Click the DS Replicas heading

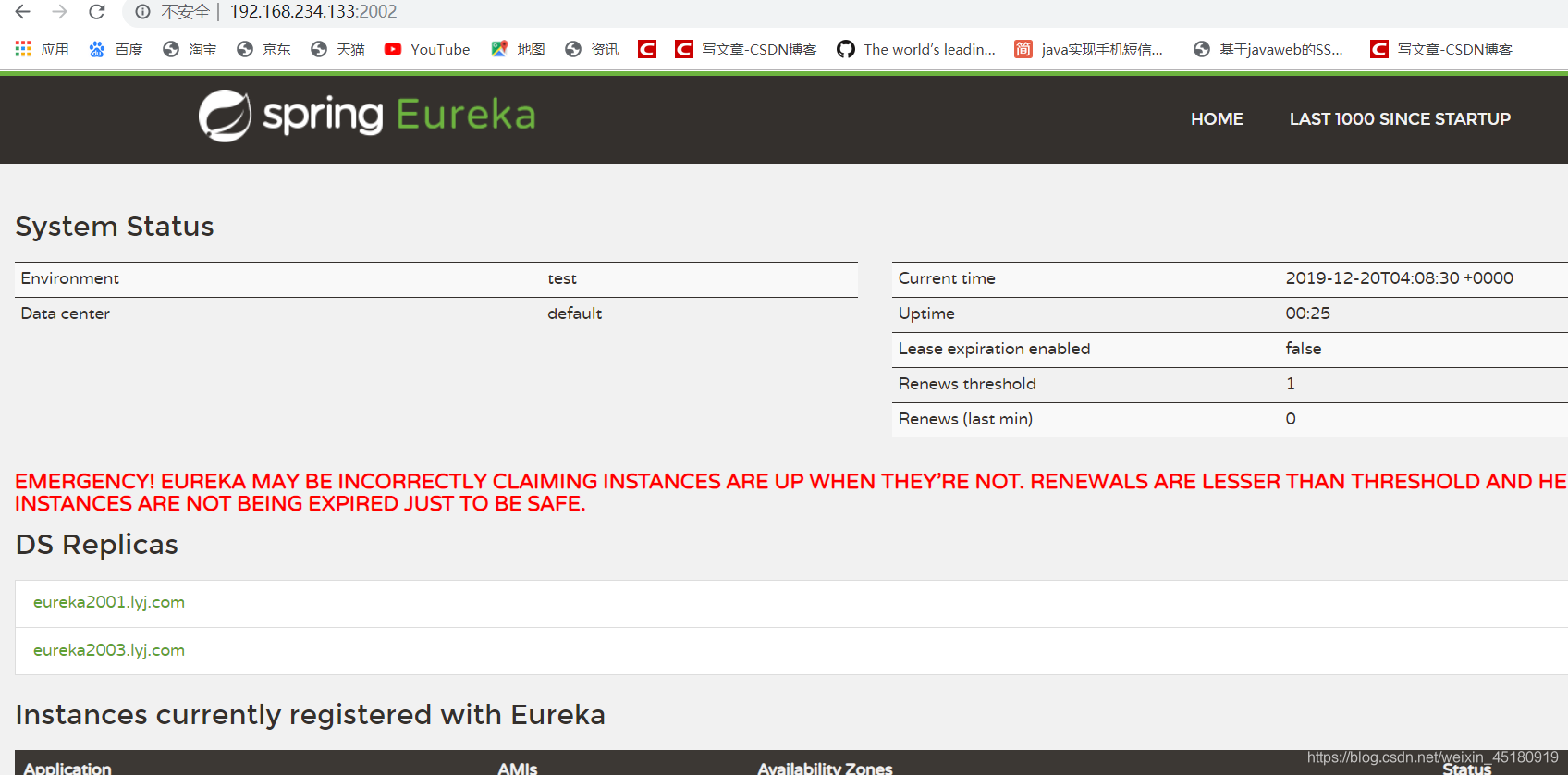[96, 545]
